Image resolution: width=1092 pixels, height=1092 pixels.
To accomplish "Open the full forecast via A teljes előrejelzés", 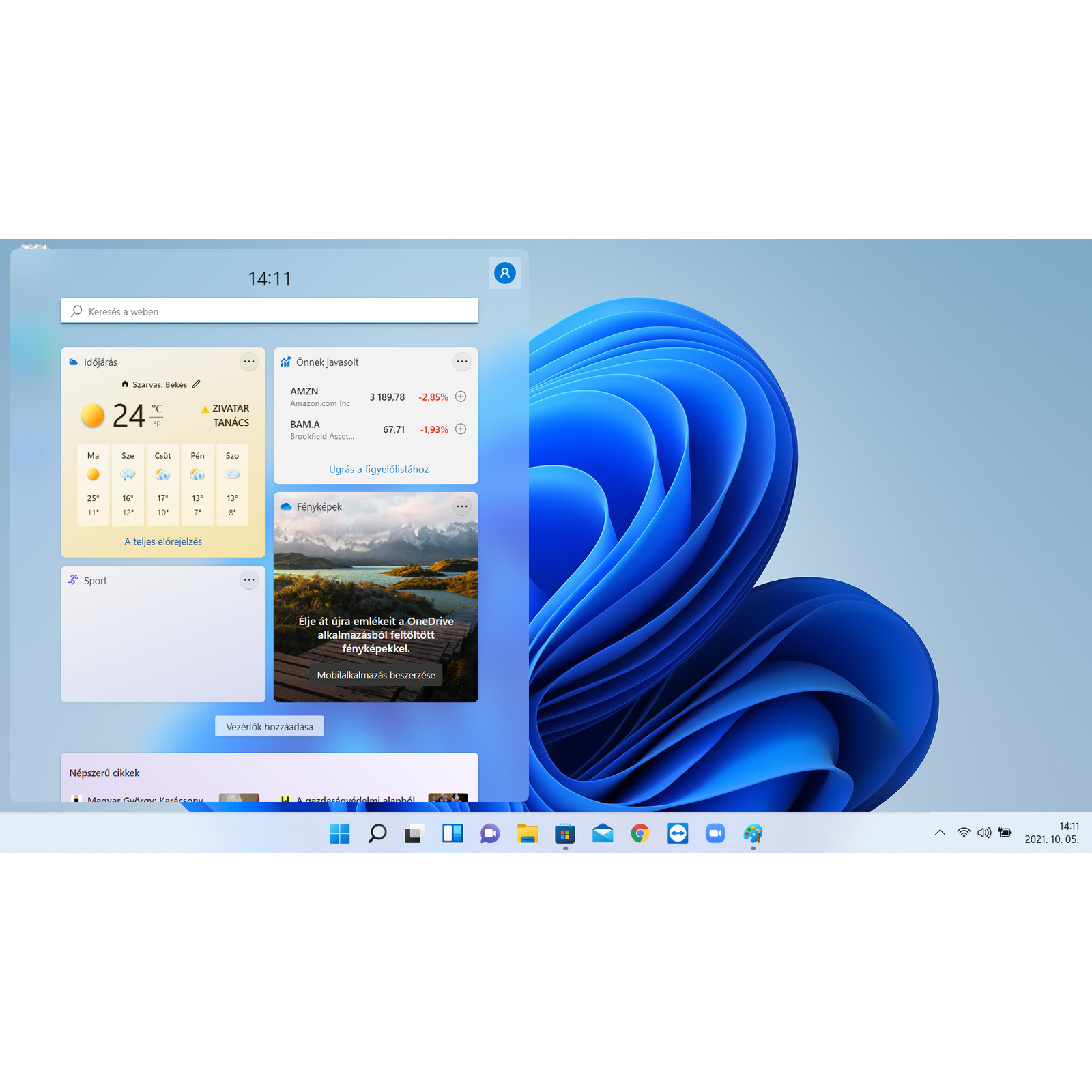I will (162, 541).
